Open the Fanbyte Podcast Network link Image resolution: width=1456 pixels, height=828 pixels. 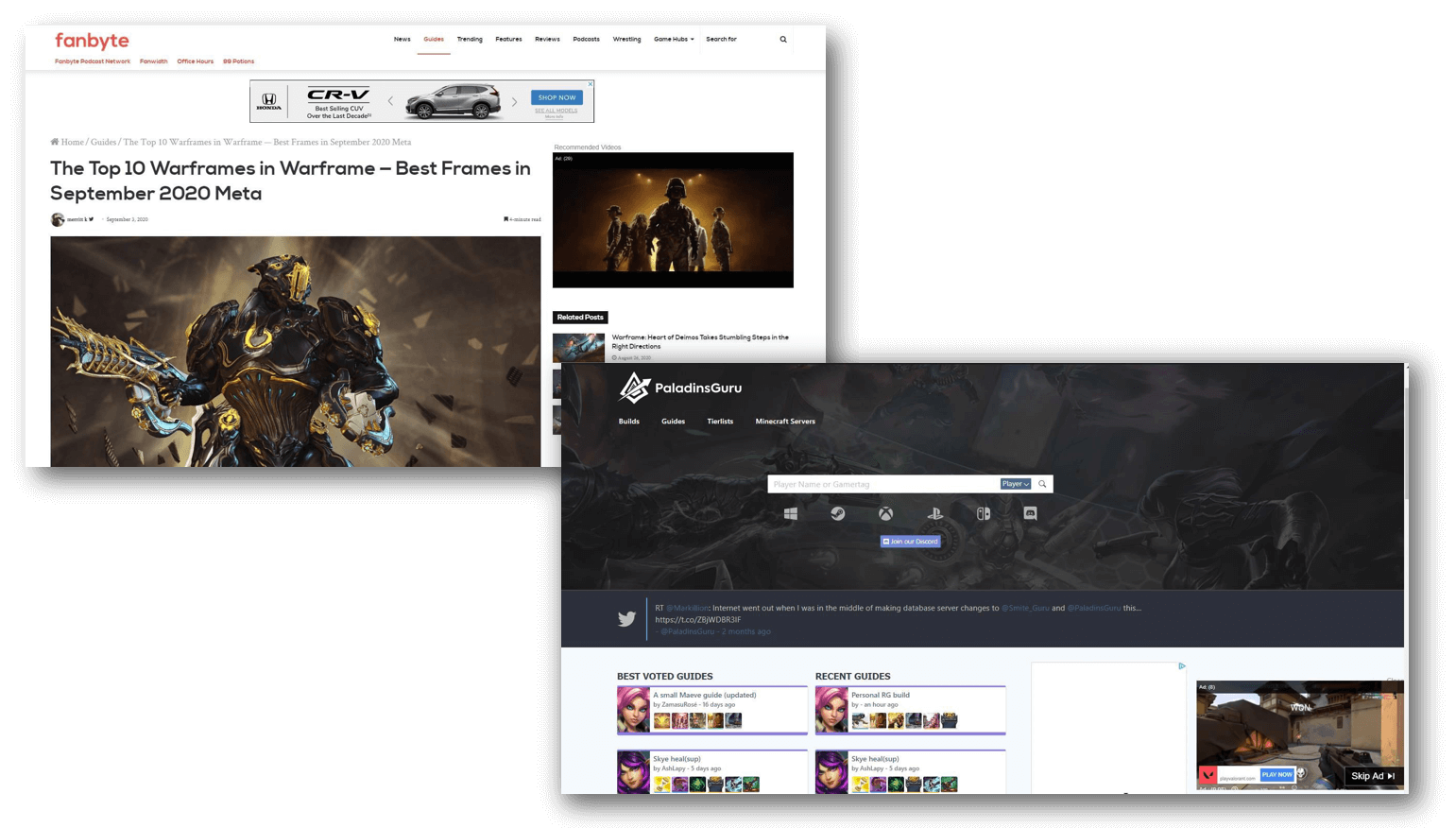point(93,61)
